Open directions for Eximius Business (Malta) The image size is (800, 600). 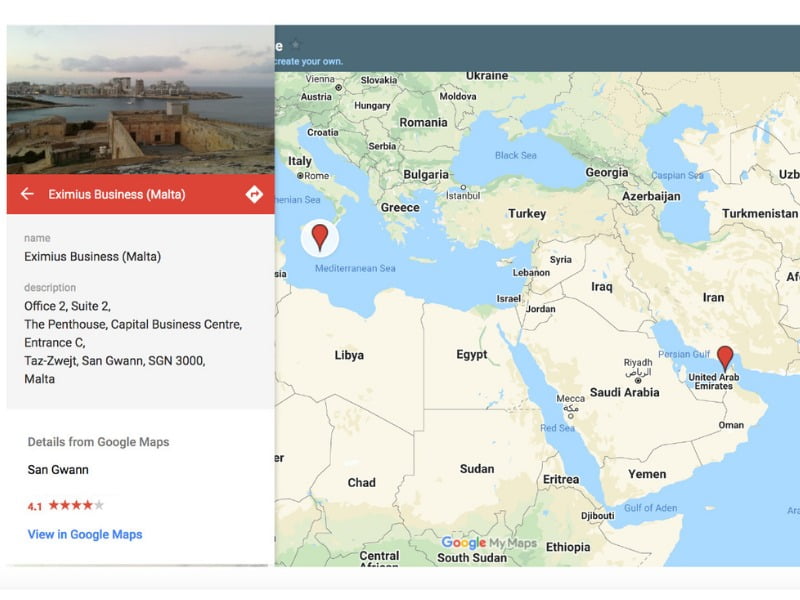(254, 194)
